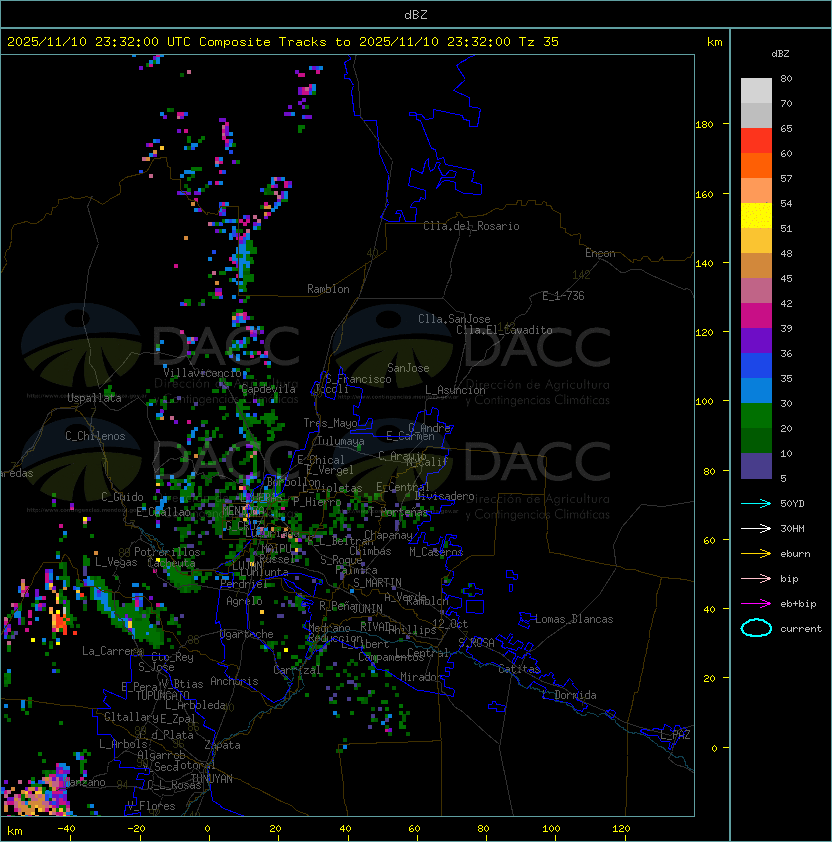Click the '180' tick on the vertical axis

(704, 125)
